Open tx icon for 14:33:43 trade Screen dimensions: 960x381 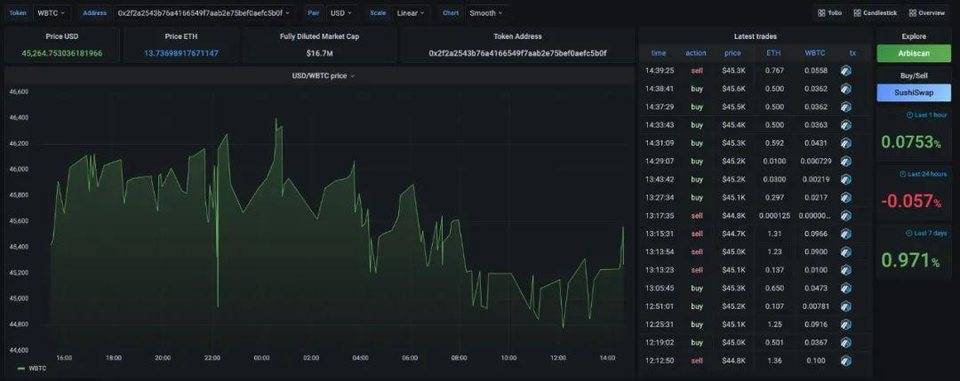tap(846, 125)
